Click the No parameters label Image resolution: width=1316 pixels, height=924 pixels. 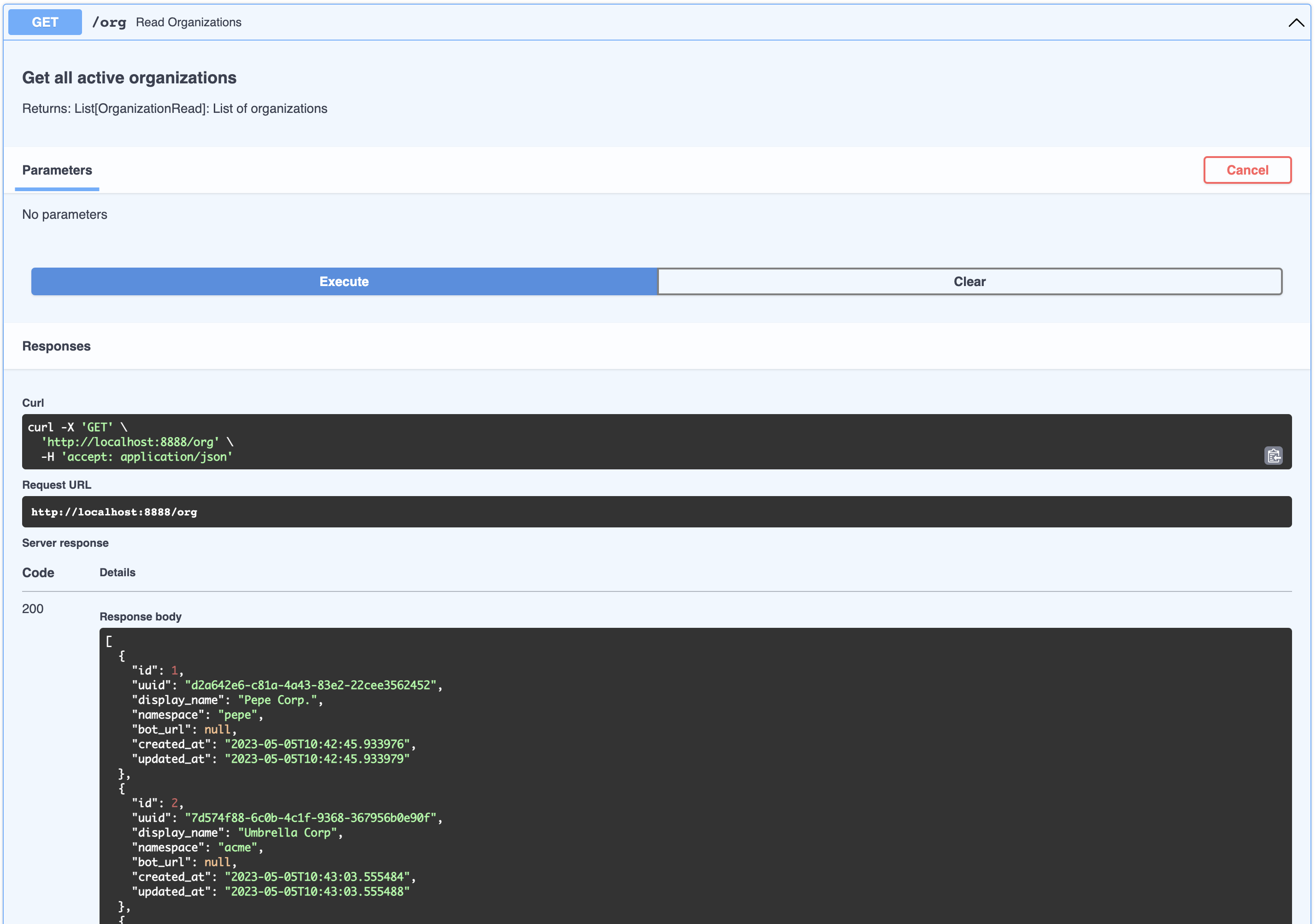click(x=64, y=214)
